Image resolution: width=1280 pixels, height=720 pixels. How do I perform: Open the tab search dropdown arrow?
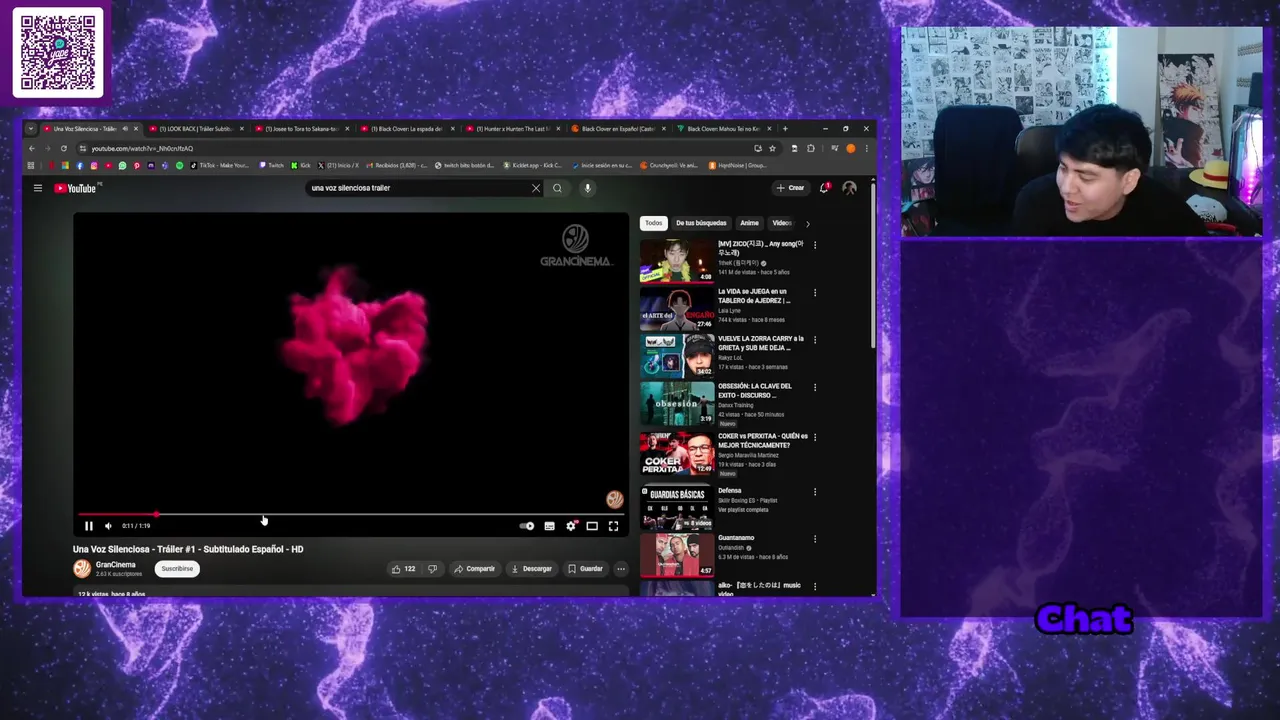[30, 129]
